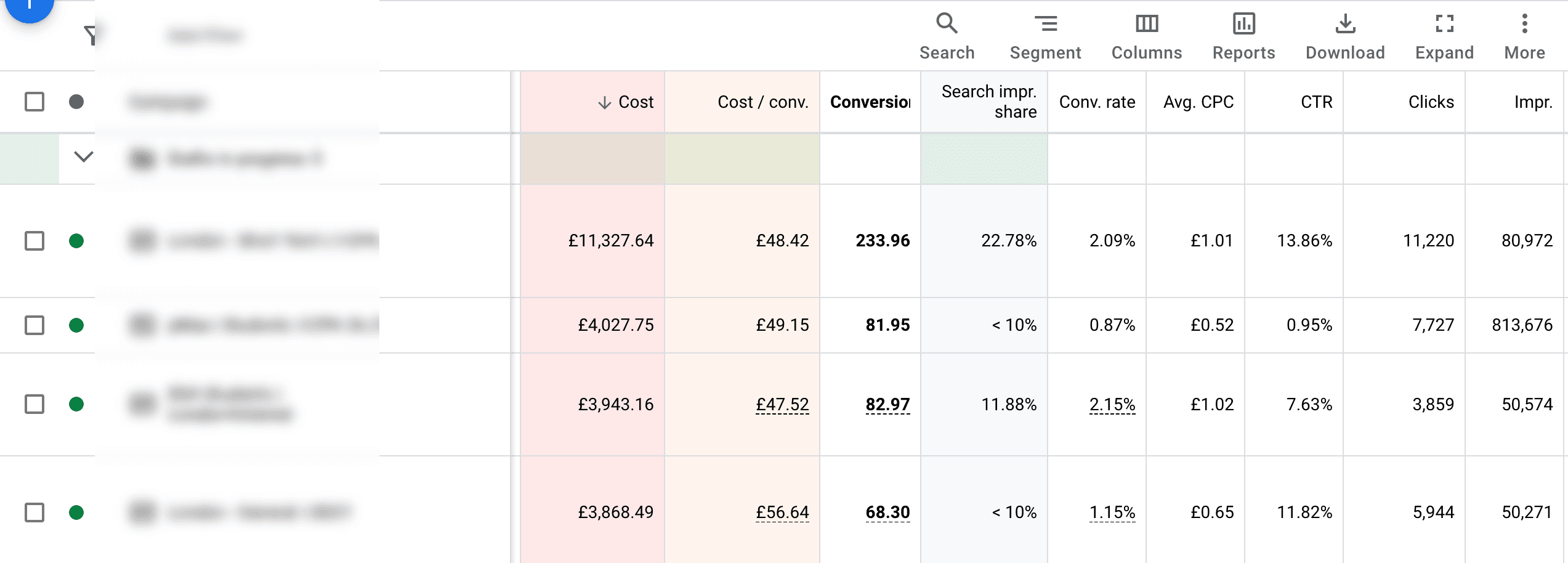Open the Reports icon

click(1243, 23)
